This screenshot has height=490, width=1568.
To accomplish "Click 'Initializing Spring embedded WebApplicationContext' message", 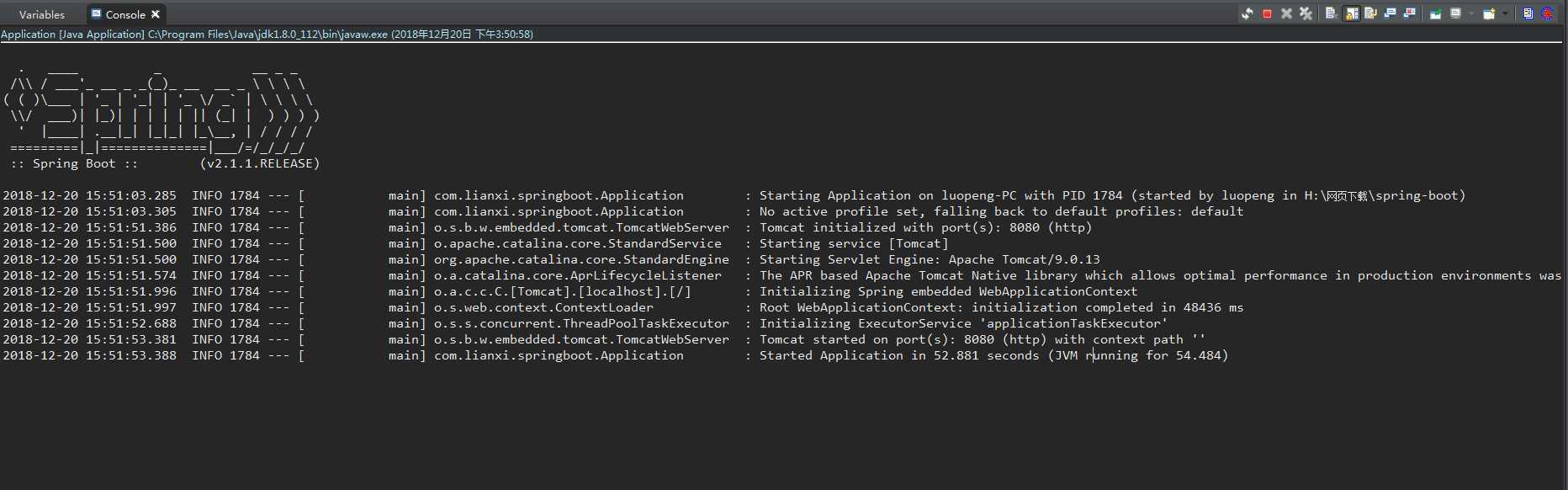I will (948, 291).
